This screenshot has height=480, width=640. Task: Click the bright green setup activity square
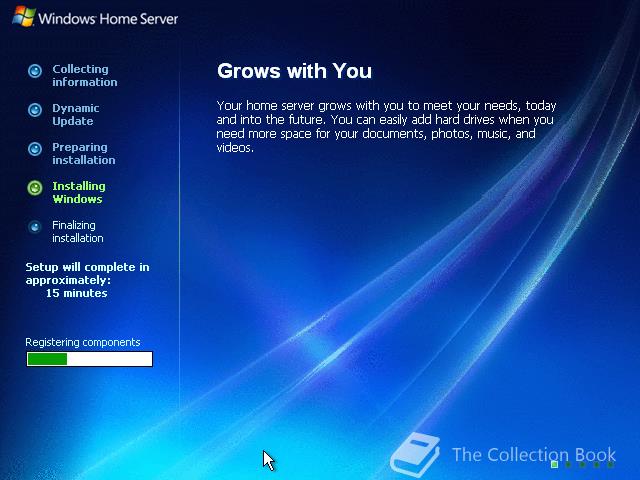[x=554, y=464]
